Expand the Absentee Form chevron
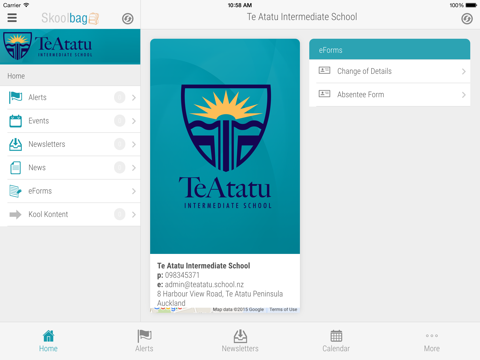Image resolution: width=480 pixels, height=360 pixels. click(464, 95)
